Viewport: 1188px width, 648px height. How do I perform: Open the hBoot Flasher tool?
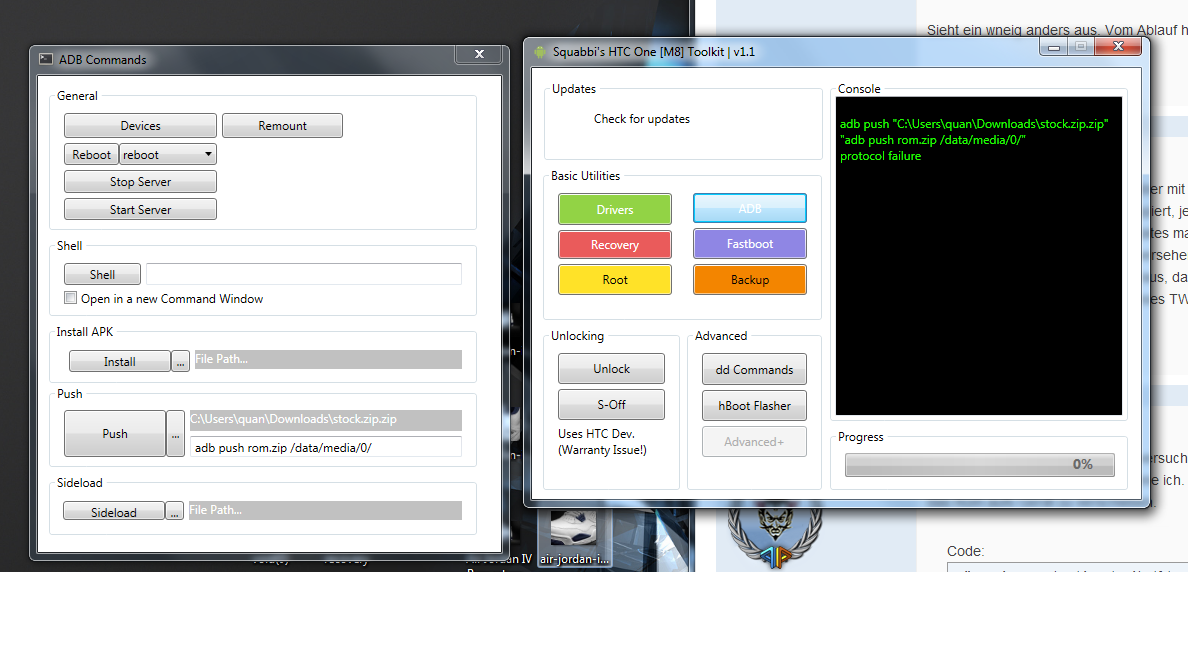754,406
